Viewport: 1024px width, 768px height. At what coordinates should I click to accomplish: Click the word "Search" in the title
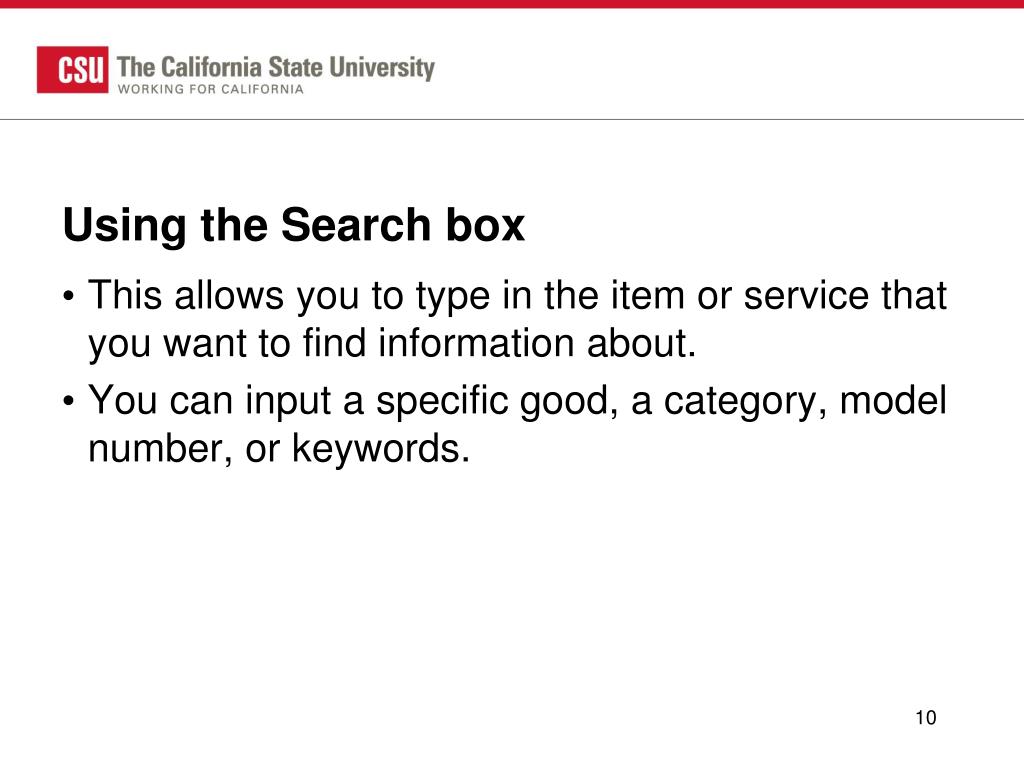(x=356, y=225)
